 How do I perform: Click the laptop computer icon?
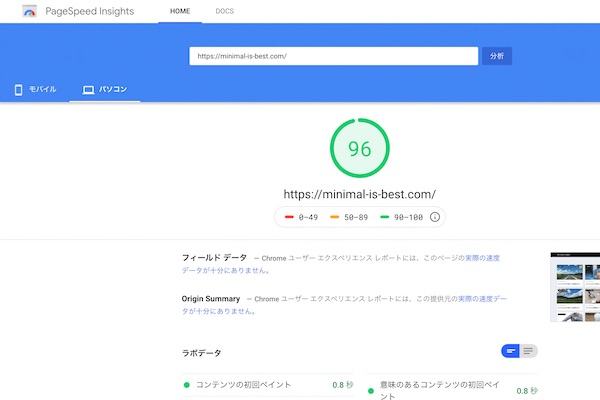(88, 90)
